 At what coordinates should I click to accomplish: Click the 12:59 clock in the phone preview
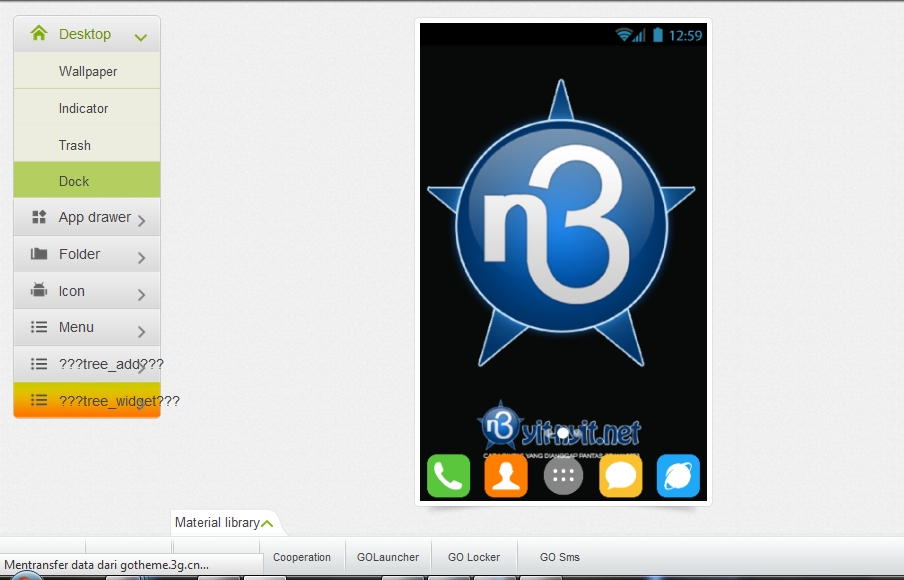(685, 35)
